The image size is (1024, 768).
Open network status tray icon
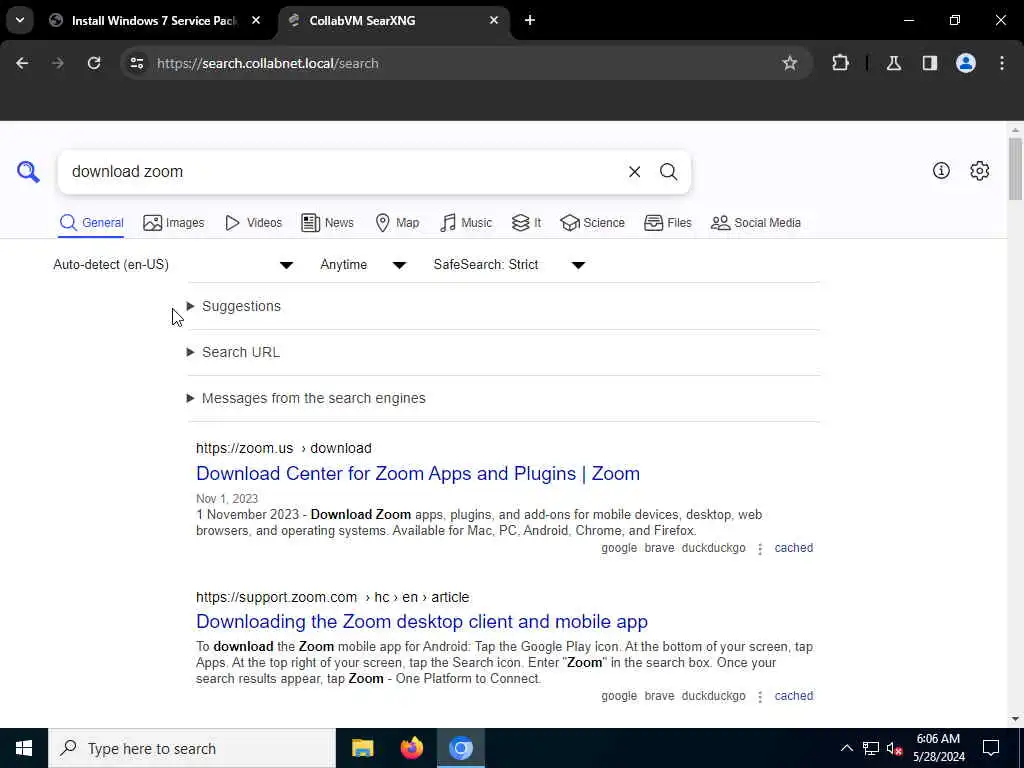pyautogui.click(x=871, y=748)
